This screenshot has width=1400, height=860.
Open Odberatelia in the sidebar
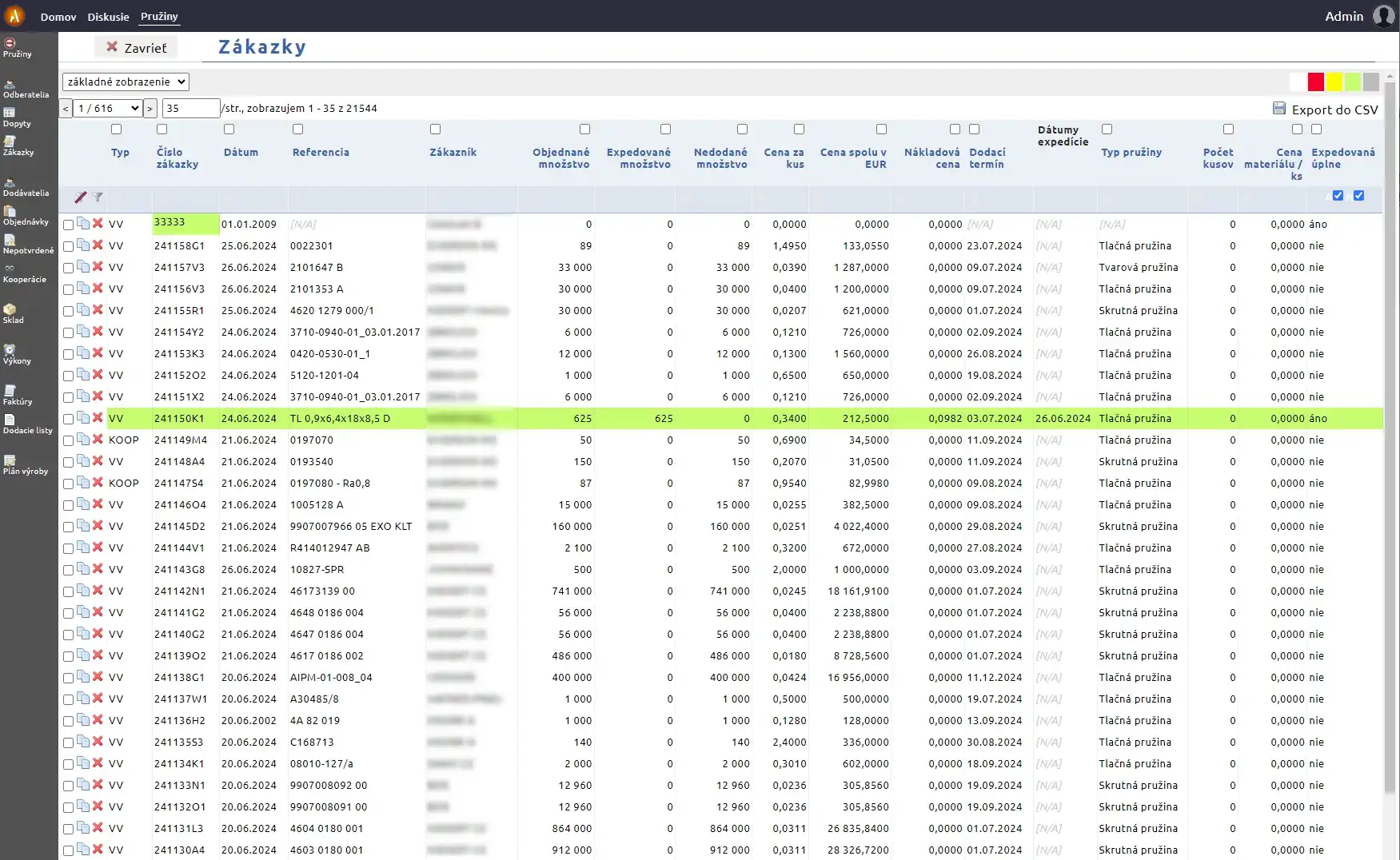pos(26,90)
